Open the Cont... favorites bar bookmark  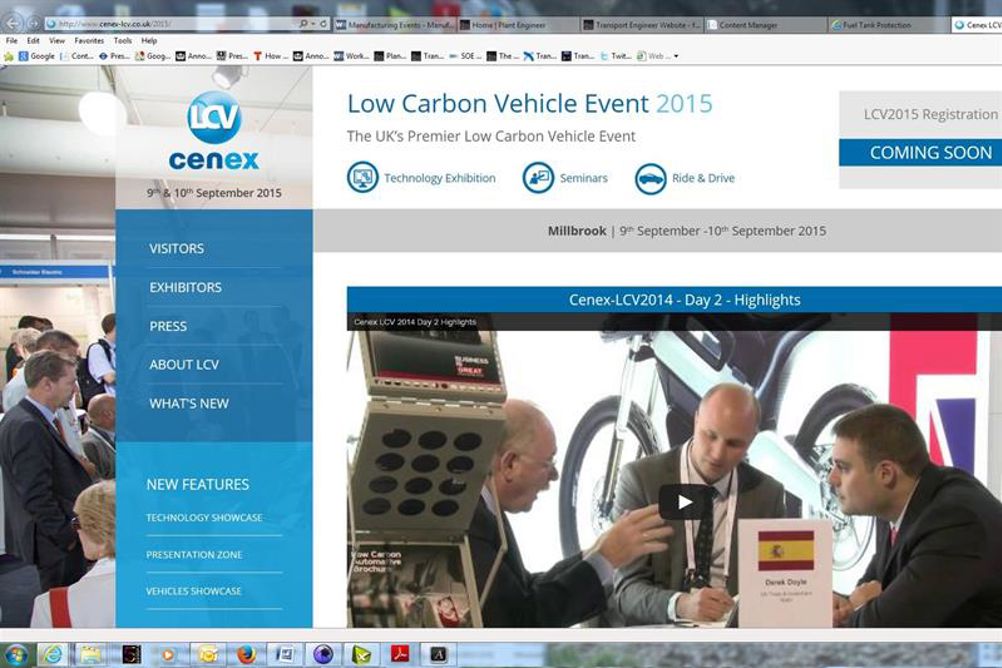(77, 56)
